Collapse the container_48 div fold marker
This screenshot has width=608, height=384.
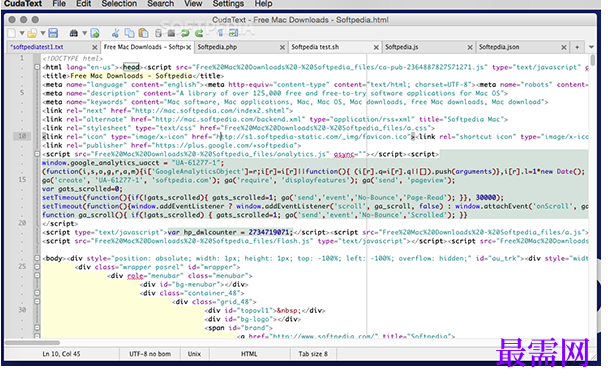pyautogui.click(x=37, y=293)
